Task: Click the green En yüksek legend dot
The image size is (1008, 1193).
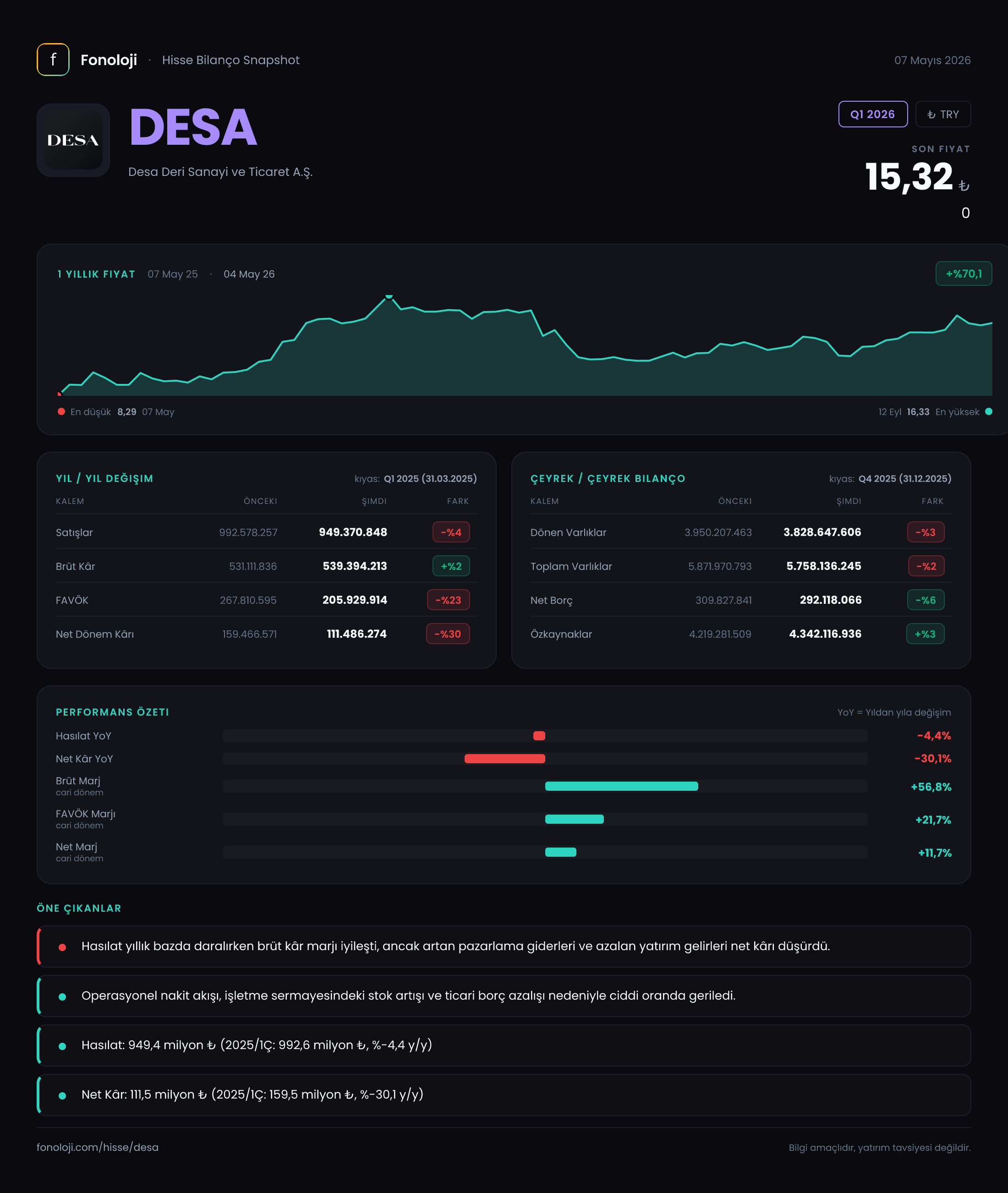Action: coord(989,411)
